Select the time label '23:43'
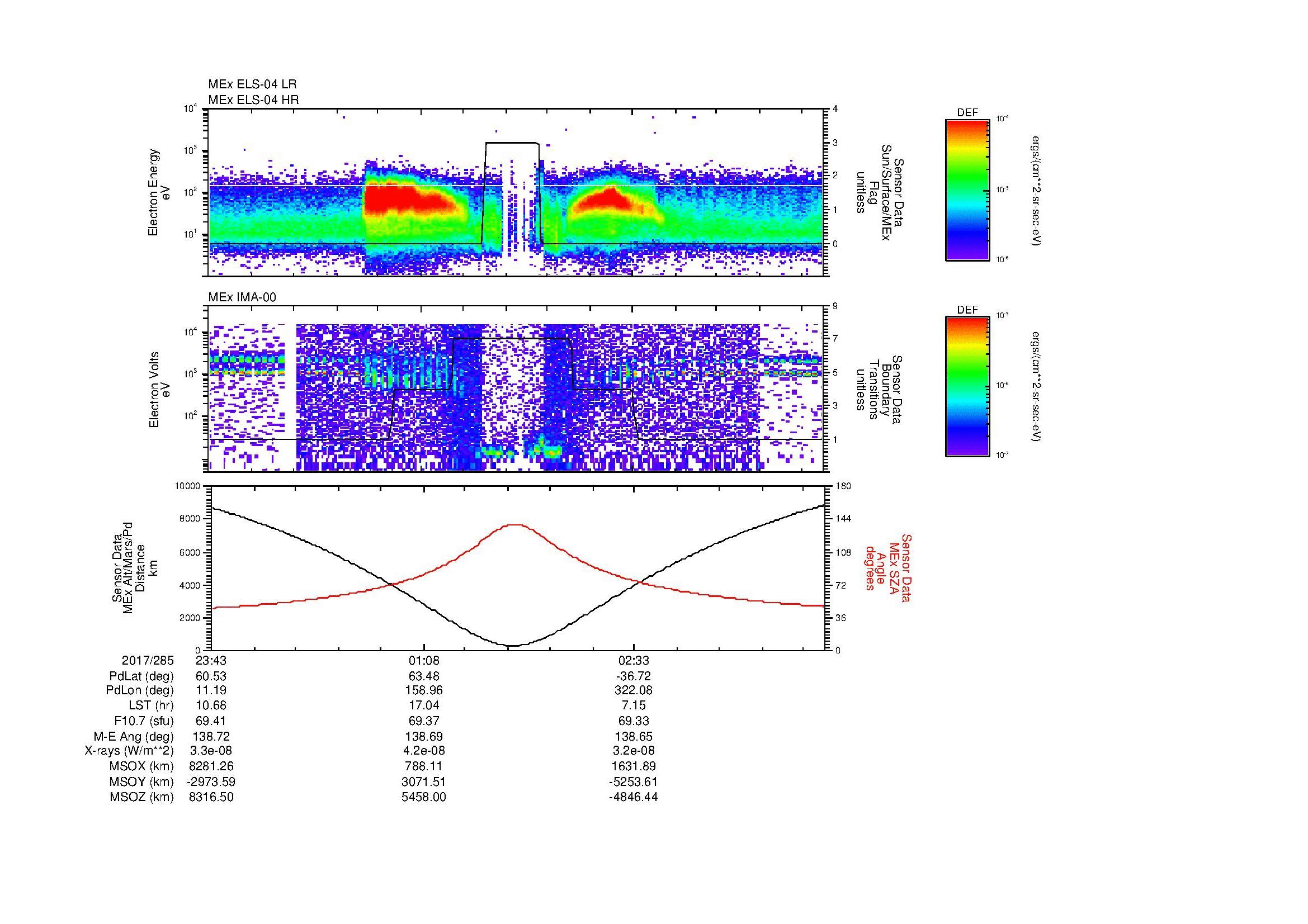The width and height of the screenshot is (1308, 924). coord(211,660)
